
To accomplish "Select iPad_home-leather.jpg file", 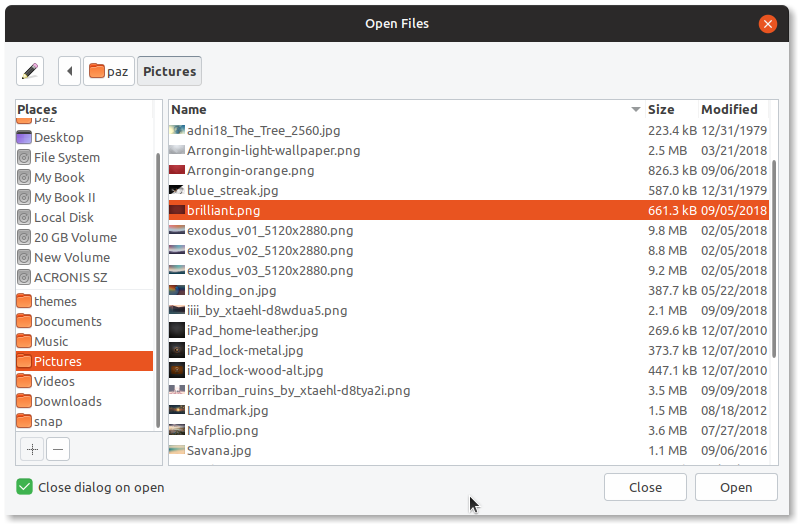I will 468,330.
